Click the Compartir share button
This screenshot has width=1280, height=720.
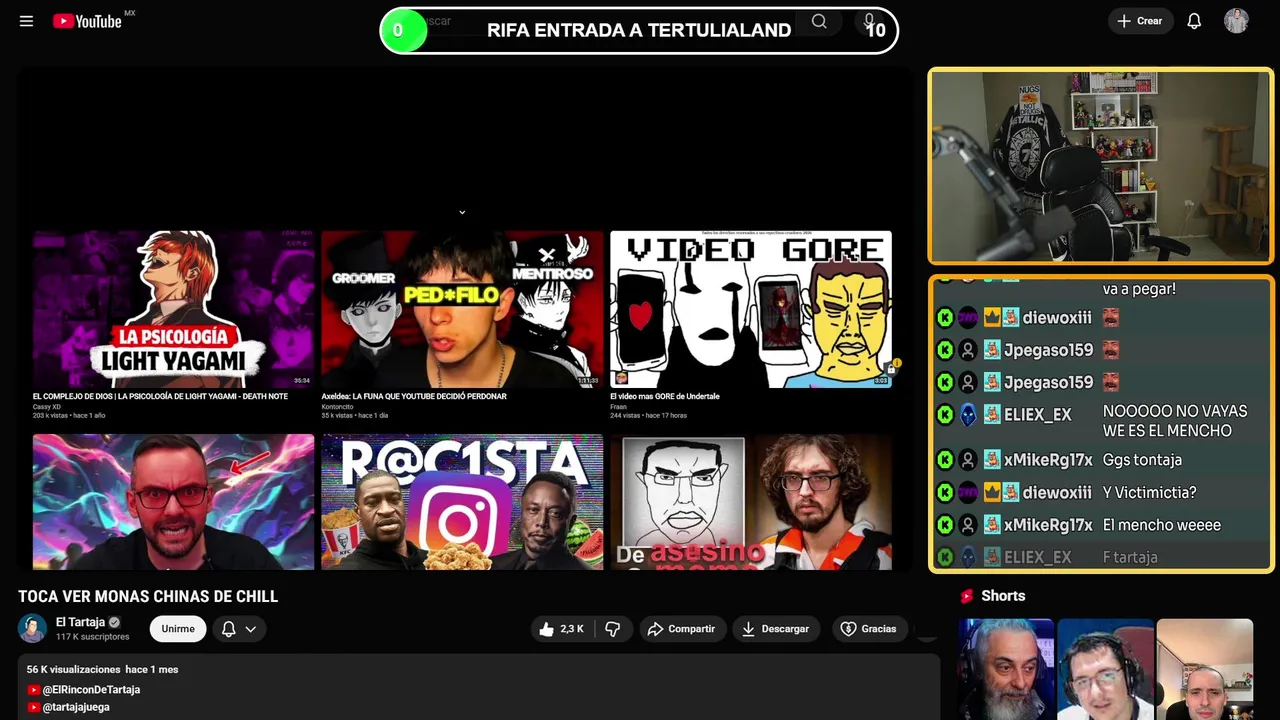point(681,629)
